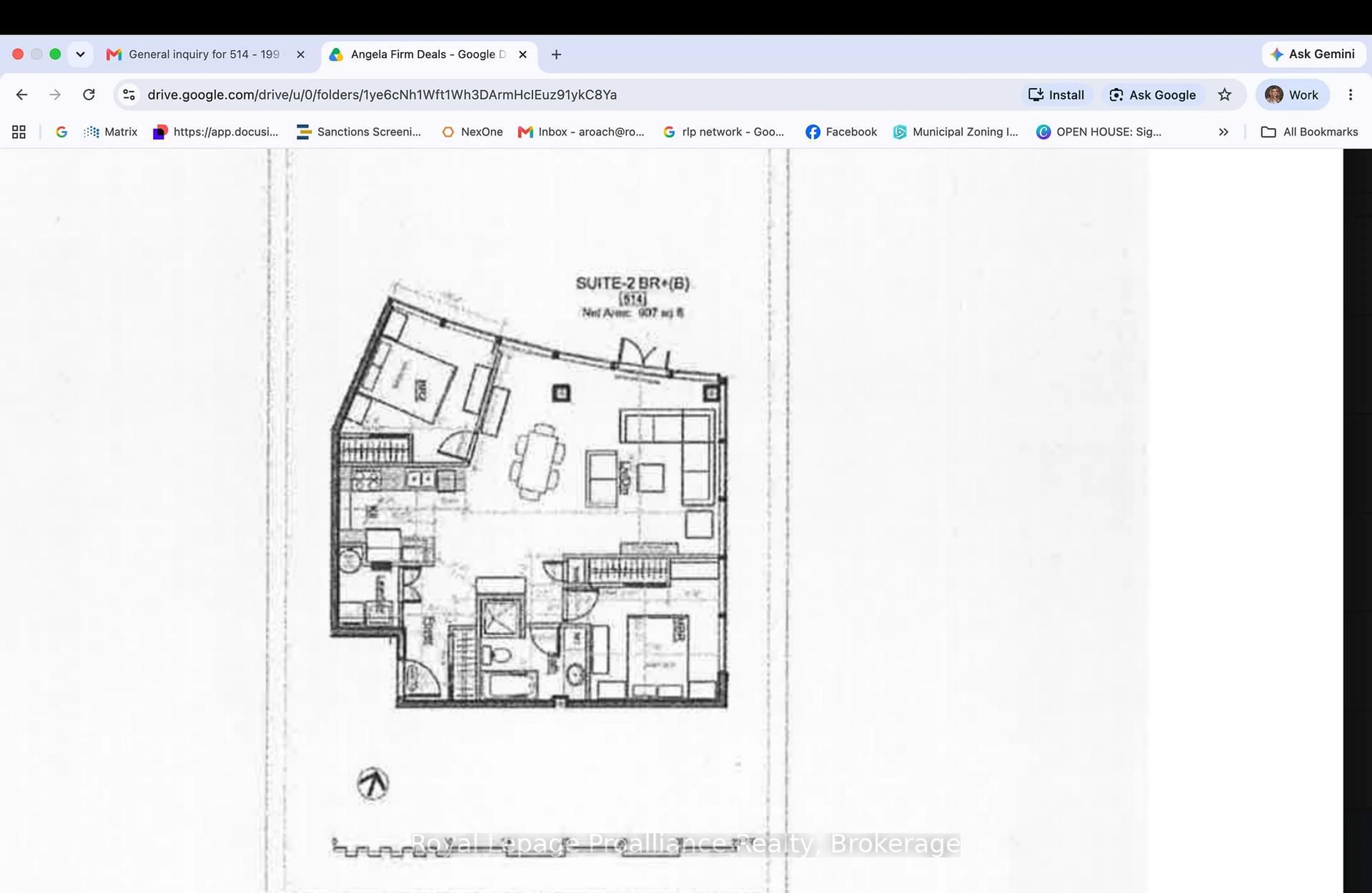
Task: Open Chrome three-dot menu
Action: tap(1350, 95)
